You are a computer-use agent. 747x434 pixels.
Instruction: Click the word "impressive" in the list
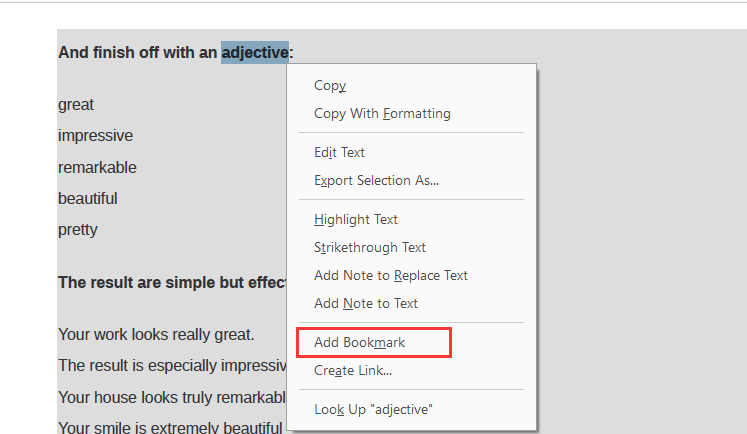tap(95, 136)
